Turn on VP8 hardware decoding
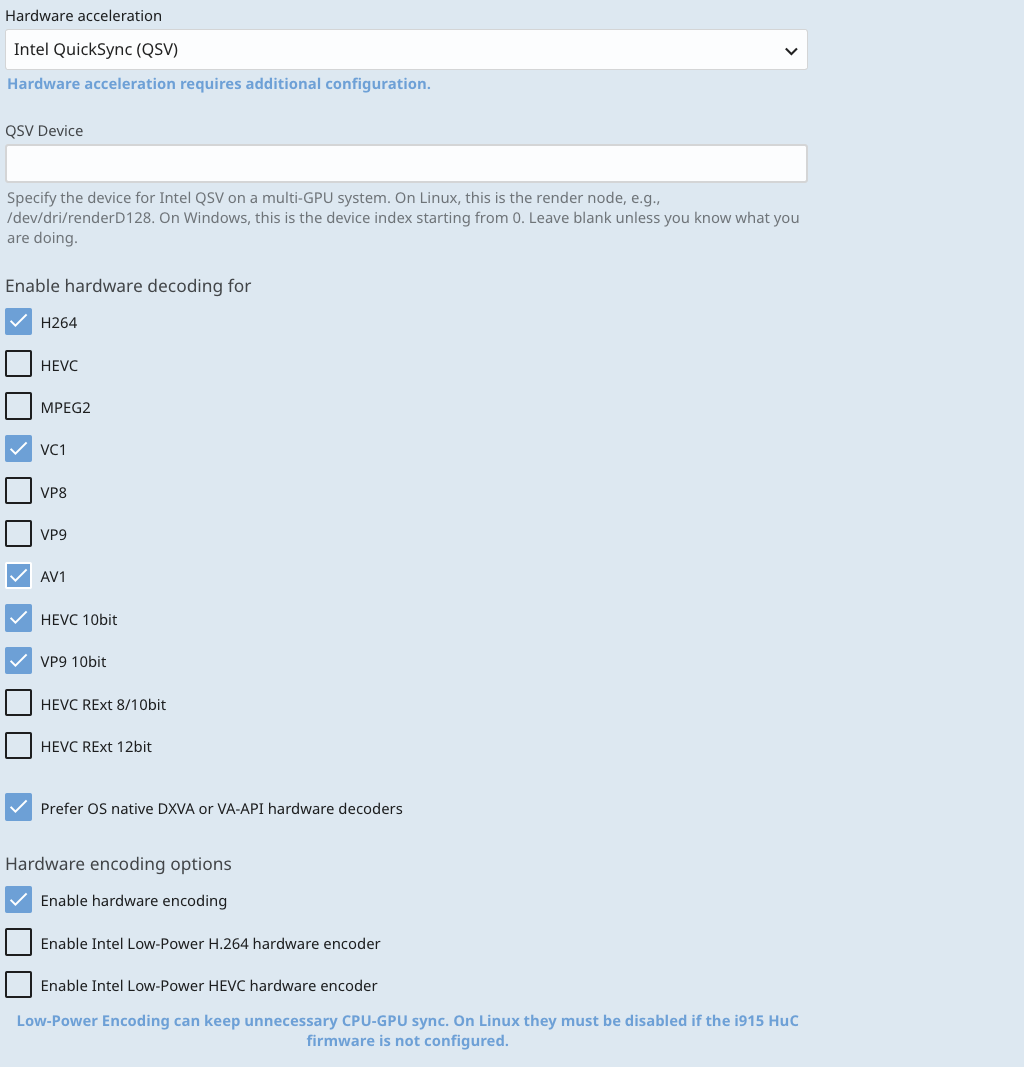The width and height of the screenshot is (1024, 1067). (x=19, y=492)
